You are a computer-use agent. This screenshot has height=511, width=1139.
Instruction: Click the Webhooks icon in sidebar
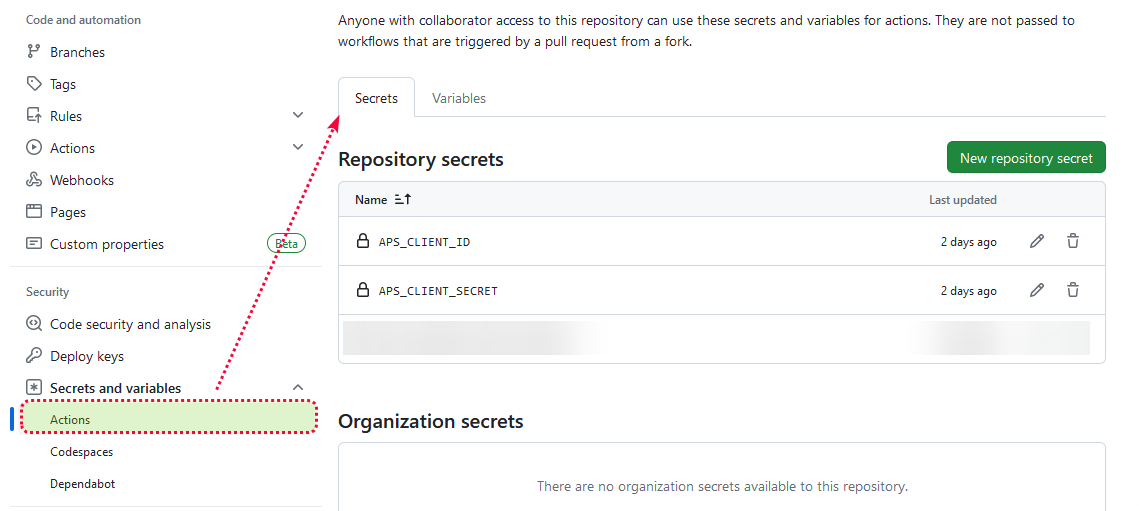pos(34,180)
